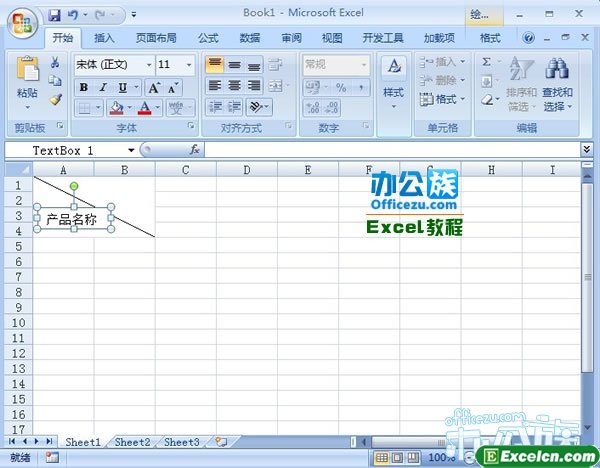Increase indent in alignment group
The image size is (600, 468).
(x=234, y=108)
